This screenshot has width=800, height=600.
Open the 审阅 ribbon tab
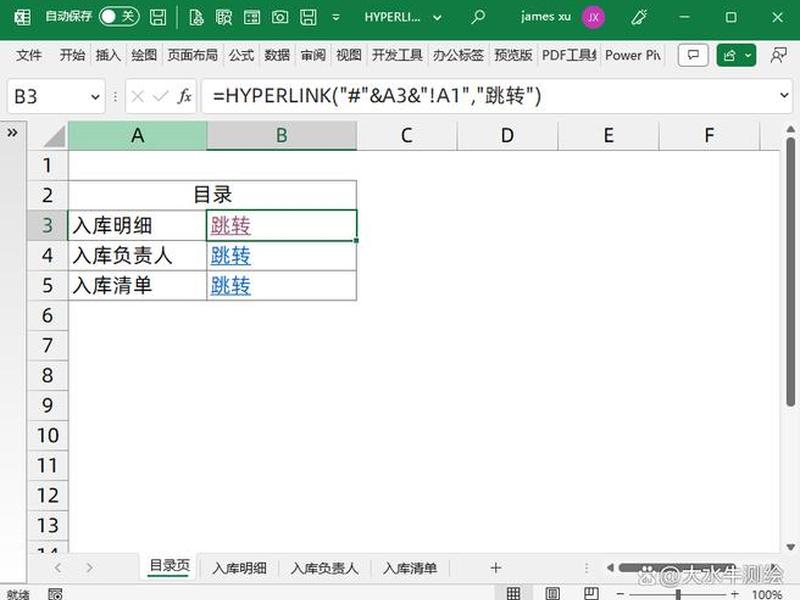(x=313, y=55)
